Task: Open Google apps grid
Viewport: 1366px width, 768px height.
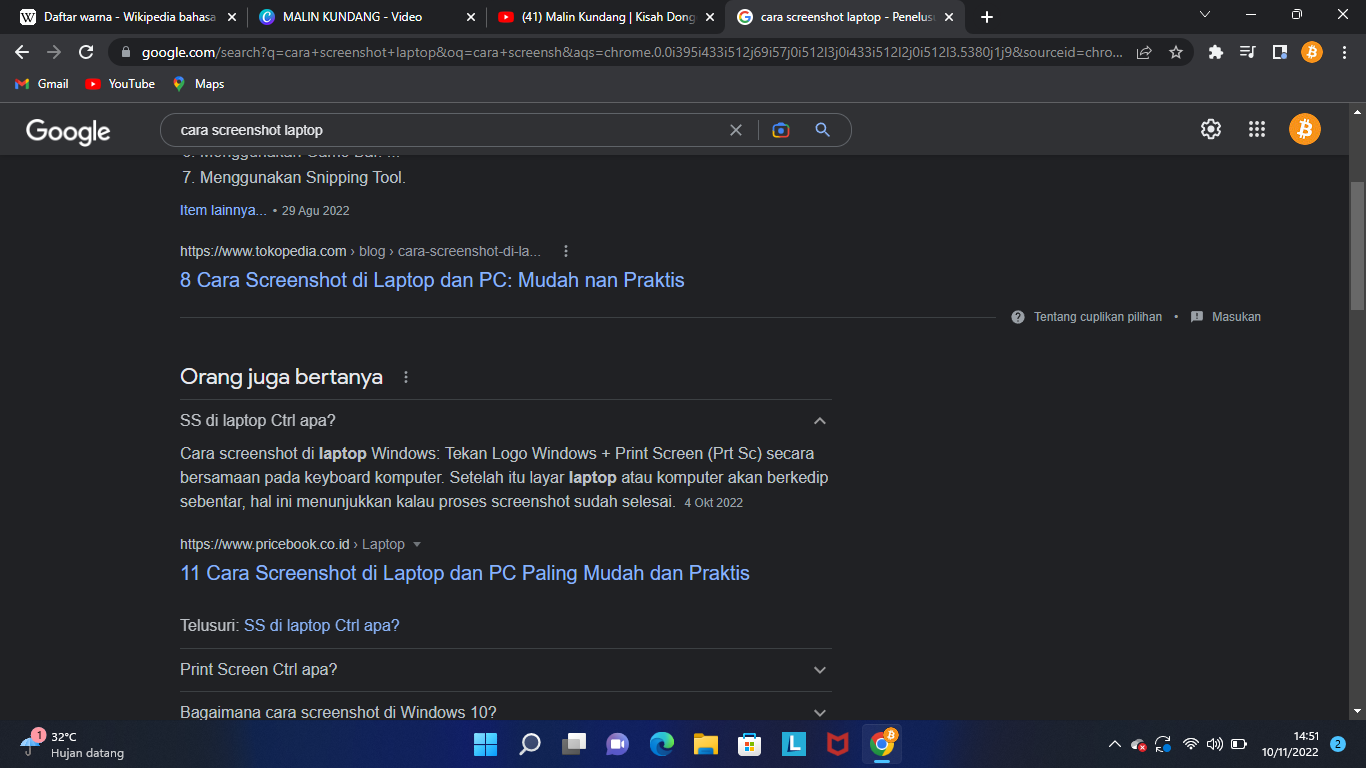Action: [x=1257, y=129]
